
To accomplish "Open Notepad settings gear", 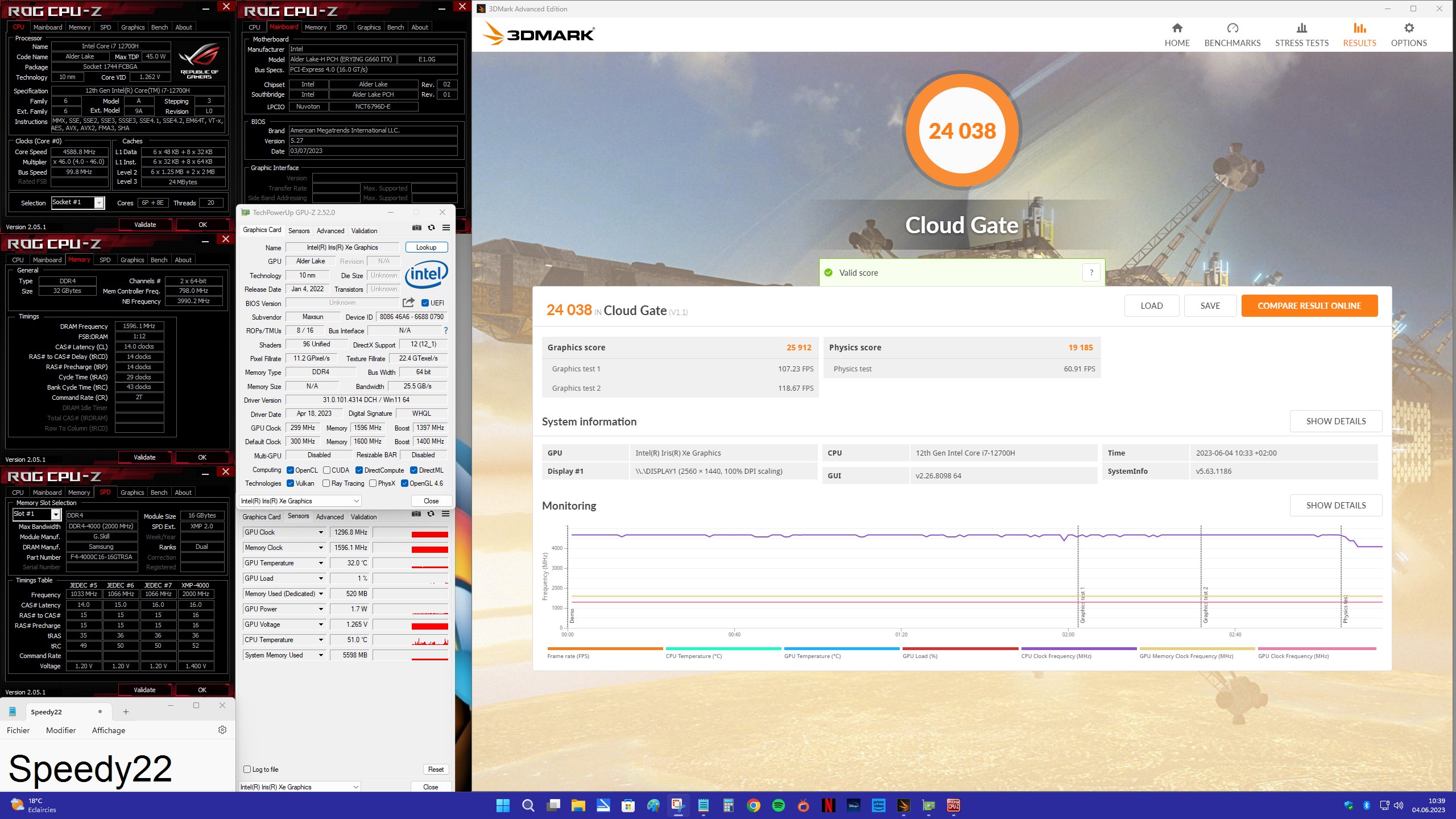I will point(222,730).
